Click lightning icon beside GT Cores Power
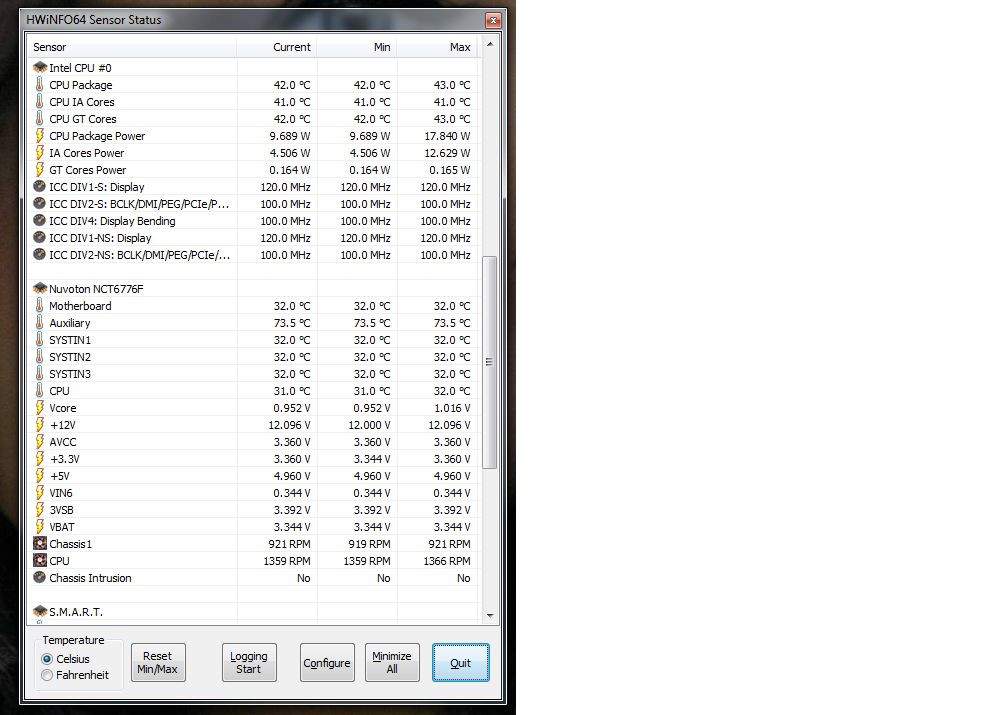 39,170
